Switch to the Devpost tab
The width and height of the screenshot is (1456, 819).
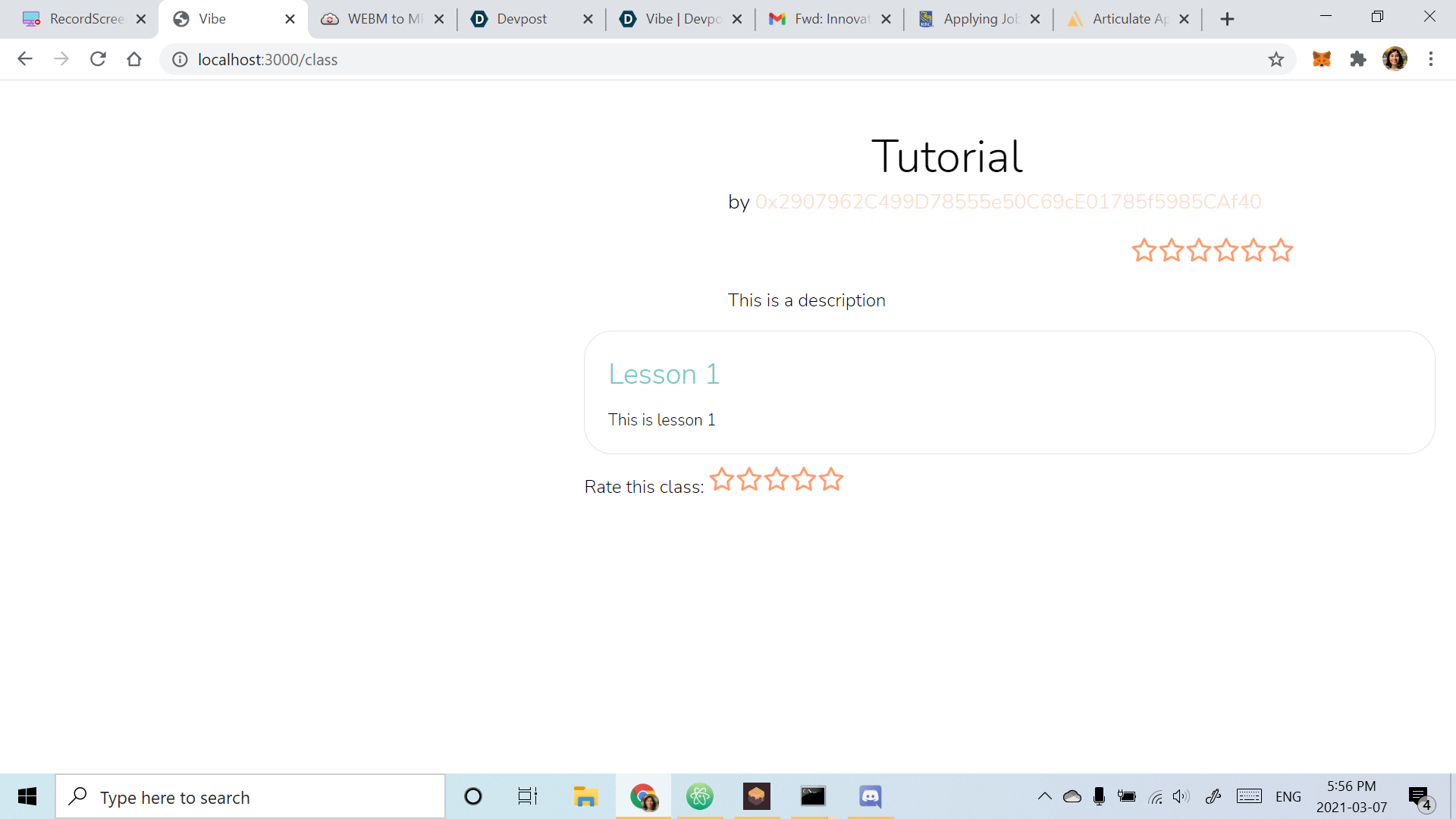point(522,19)
